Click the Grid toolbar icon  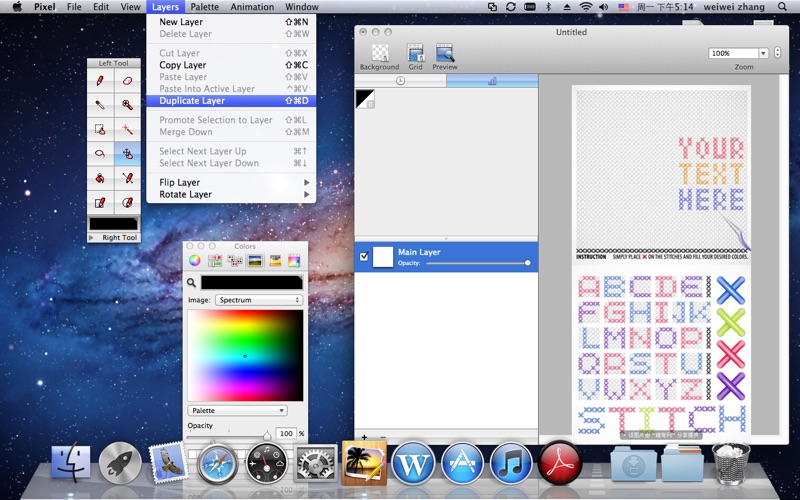click(x=415, y=57)
